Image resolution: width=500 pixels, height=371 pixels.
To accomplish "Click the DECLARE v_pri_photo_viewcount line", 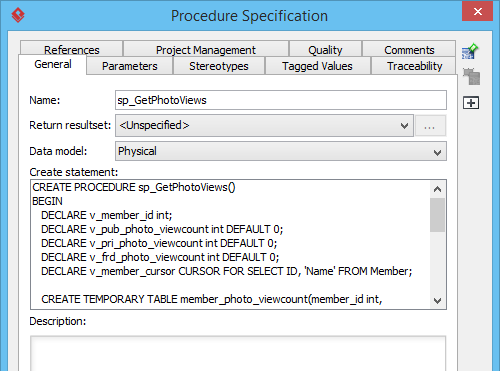I will pos(159,243).
